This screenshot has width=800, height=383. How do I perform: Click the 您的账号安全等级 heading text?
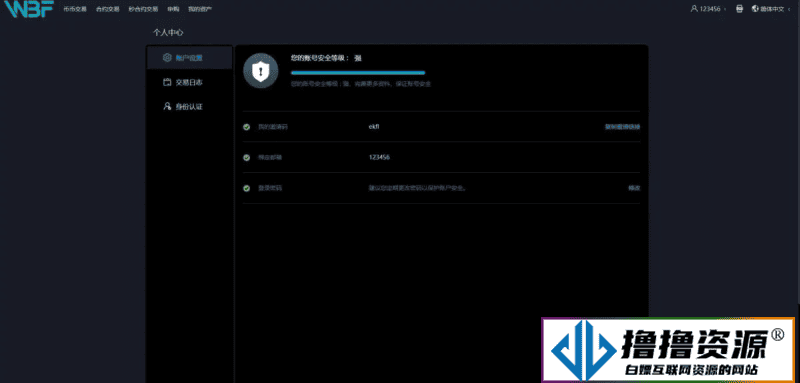(x=326, y=58)
